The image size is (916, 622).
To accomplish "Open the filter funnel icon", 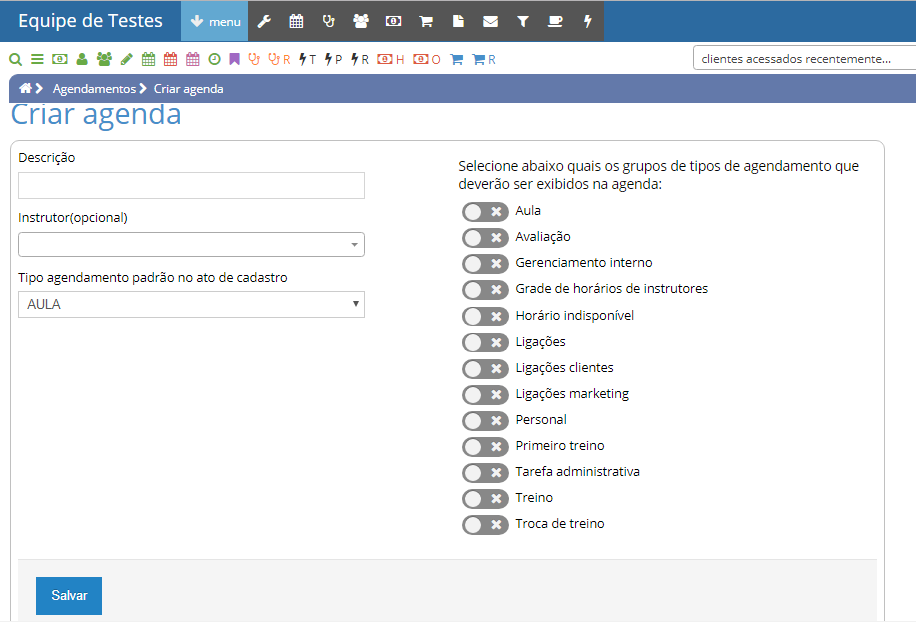I will 522,21.
